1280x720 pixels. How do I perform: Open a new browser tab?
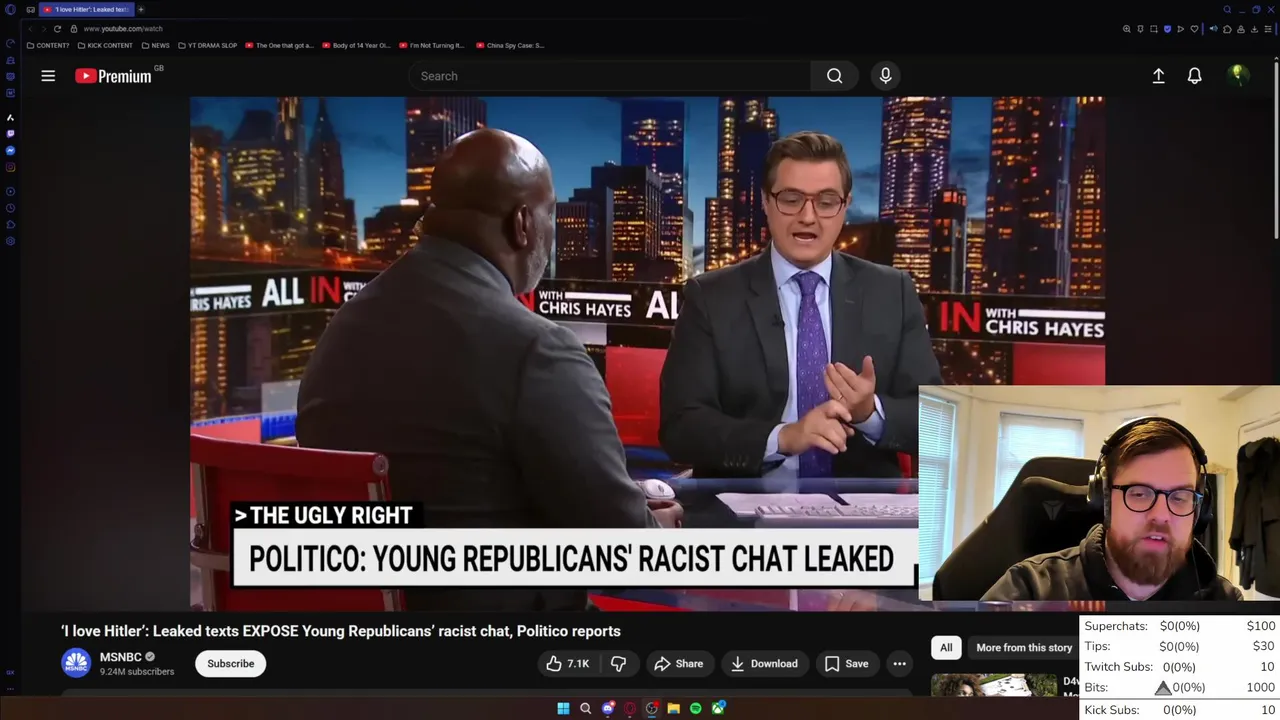141,9
